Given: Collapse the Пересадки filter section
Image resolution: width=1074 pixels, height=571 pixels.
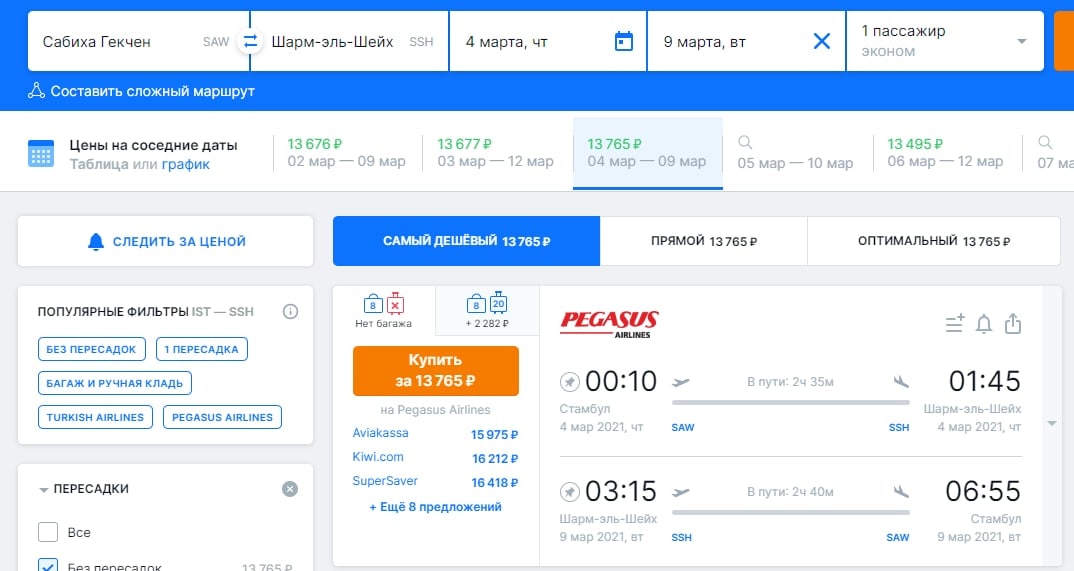Looking at the screenshot, I should (x=44, y=490).
